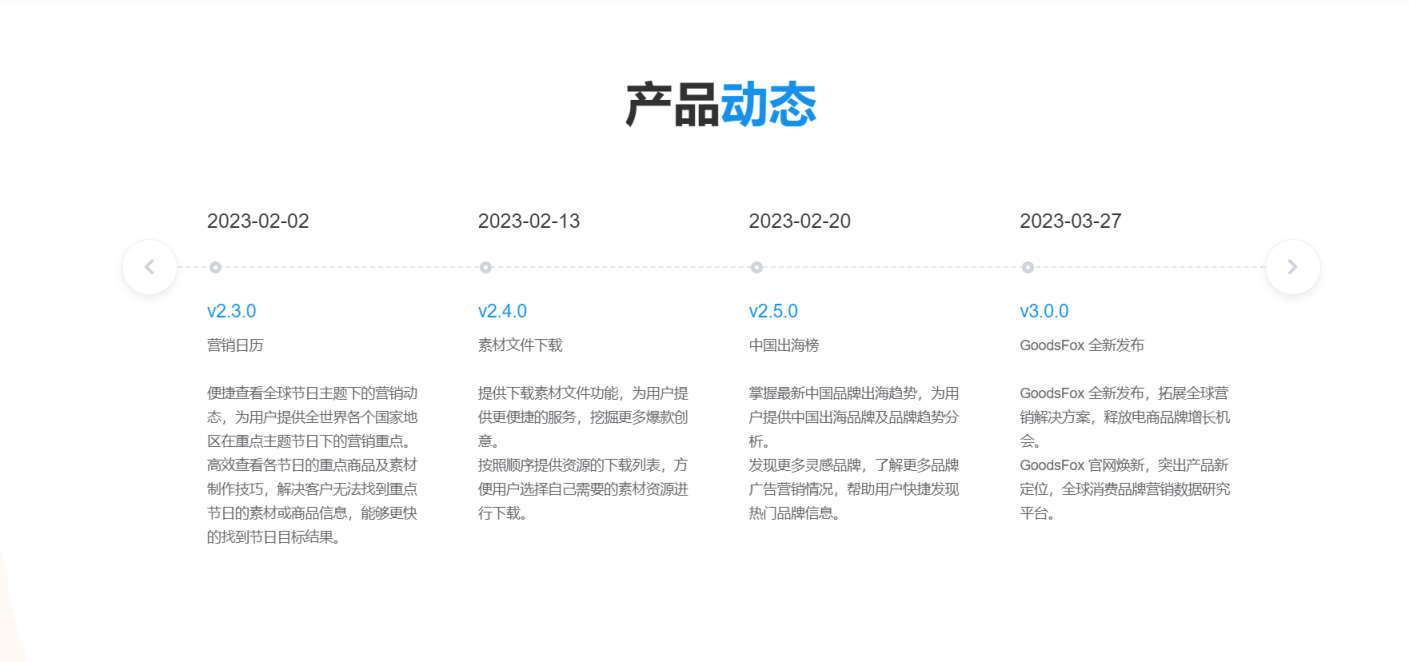The image size is (1409, 662).
Task: Click the 2023-02-13 date label
Action: [529, 221]
